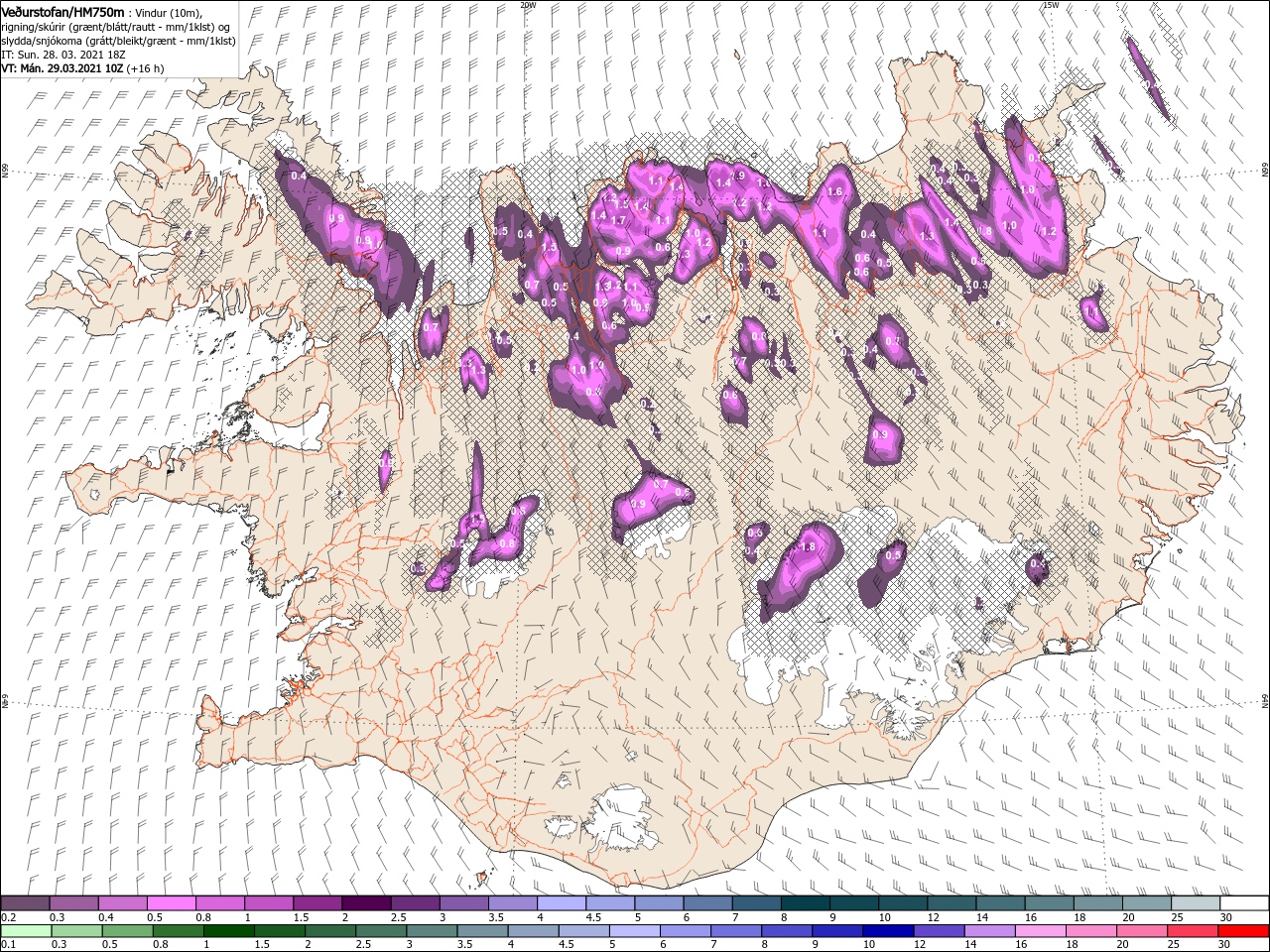Click the VT: Mán. 29.03.2021 10Z line
This screenshot has width=1270, height=952.
click(62, 68)
